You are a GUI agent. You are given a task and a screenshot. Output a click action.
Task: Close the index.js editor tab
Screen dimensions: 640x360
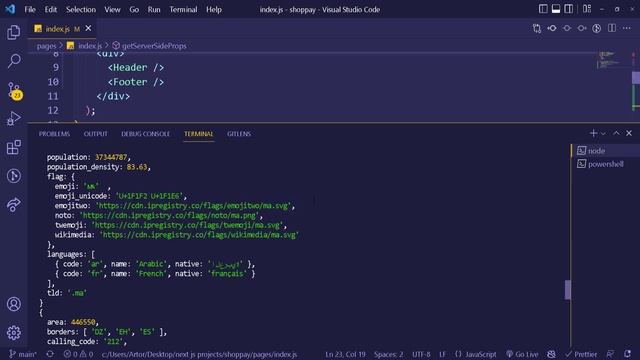[x=88, y=29]
